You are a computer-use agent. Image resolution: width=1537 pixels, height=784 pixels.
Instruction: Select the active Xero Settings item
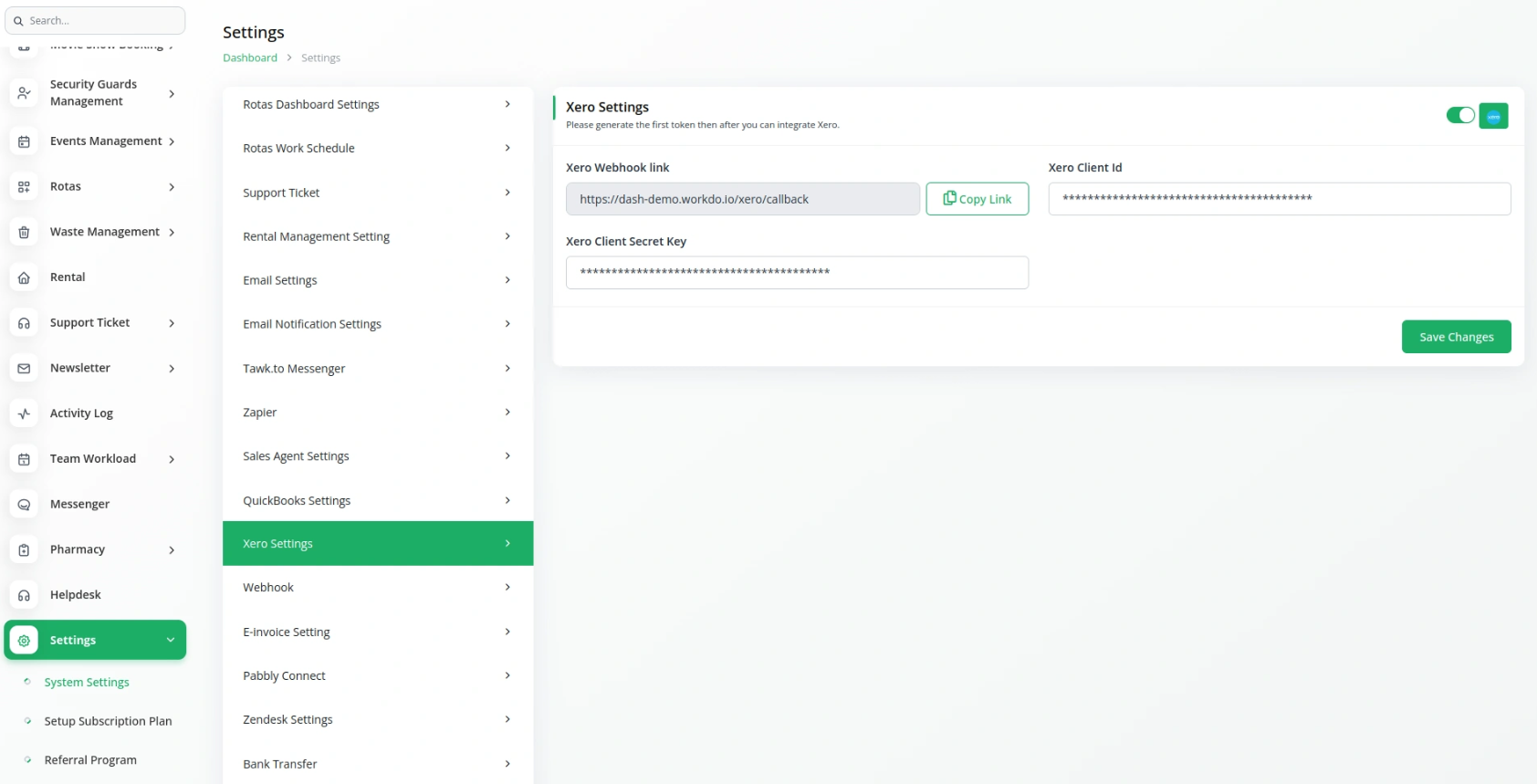pos(378,544)
